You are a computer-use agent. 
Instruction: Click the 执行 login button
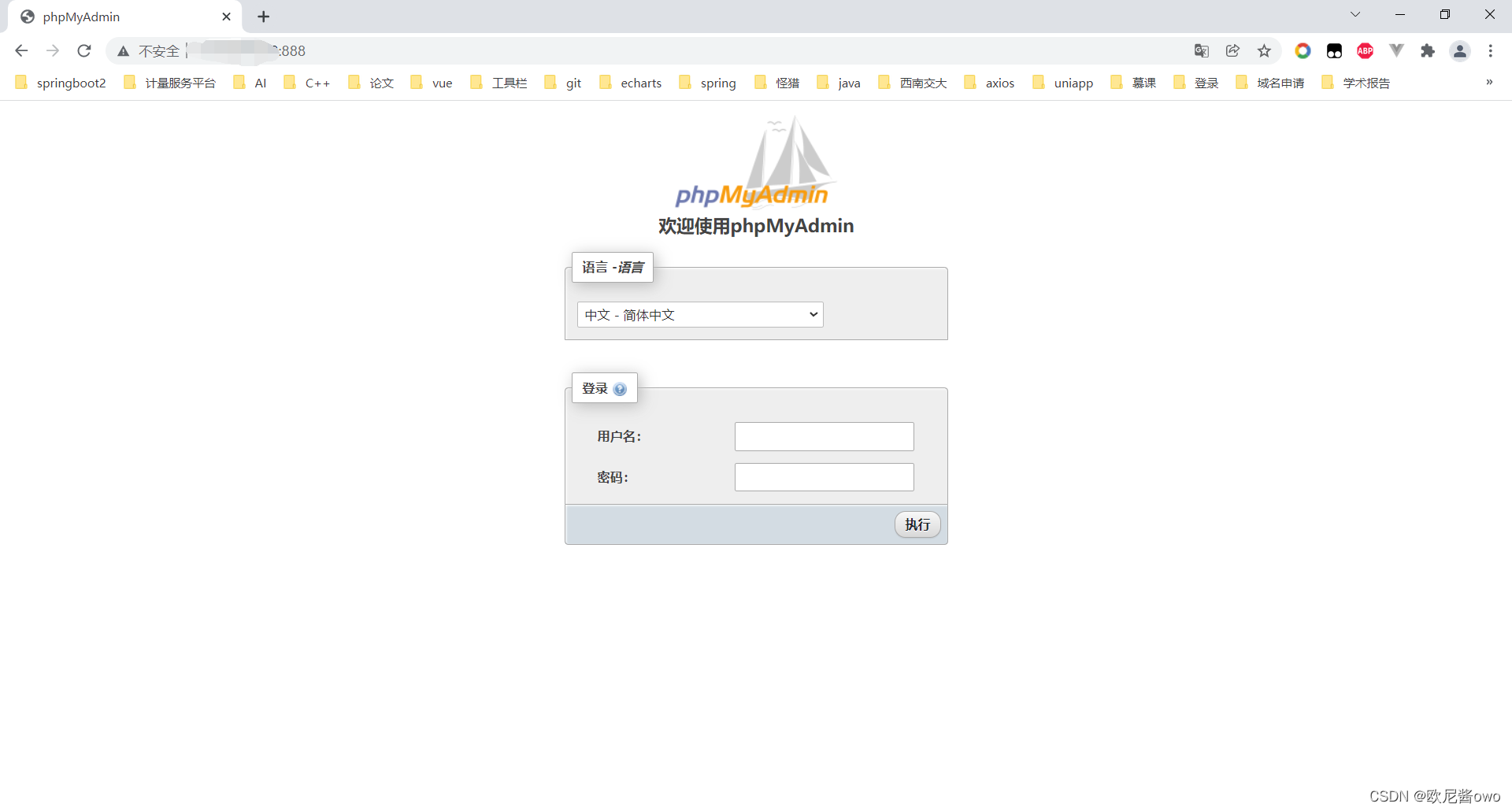coord(917,524)
